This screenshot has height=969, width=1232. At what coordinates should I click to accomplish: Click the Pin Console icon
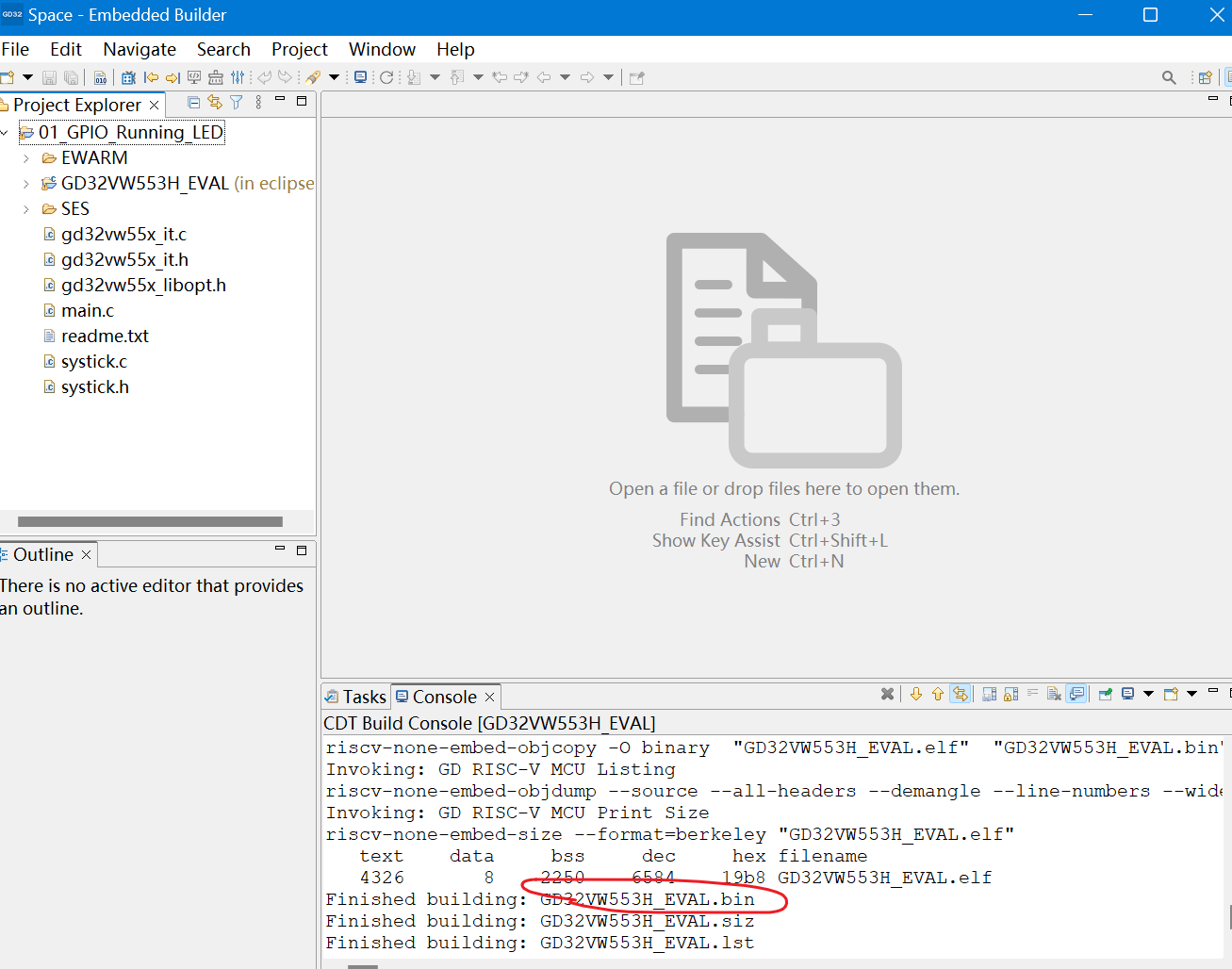[1106, 695]
